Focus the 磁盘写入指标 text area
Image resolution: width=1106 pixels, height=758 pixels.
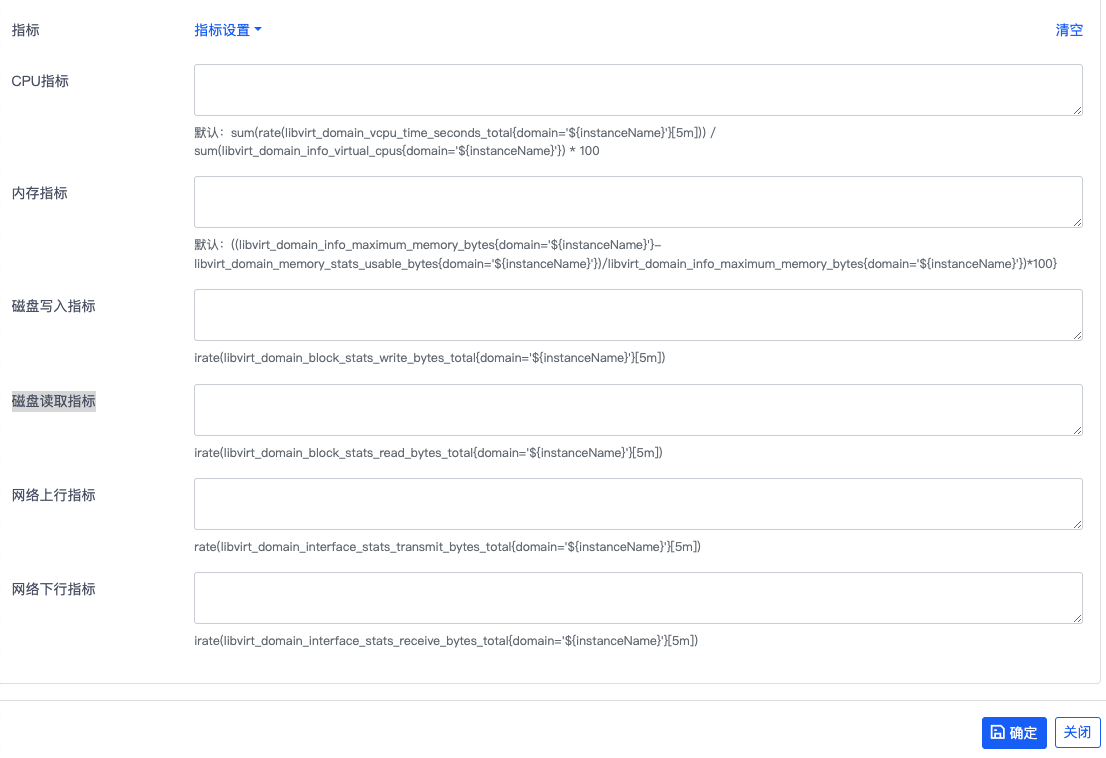click(x=638, y=315)
